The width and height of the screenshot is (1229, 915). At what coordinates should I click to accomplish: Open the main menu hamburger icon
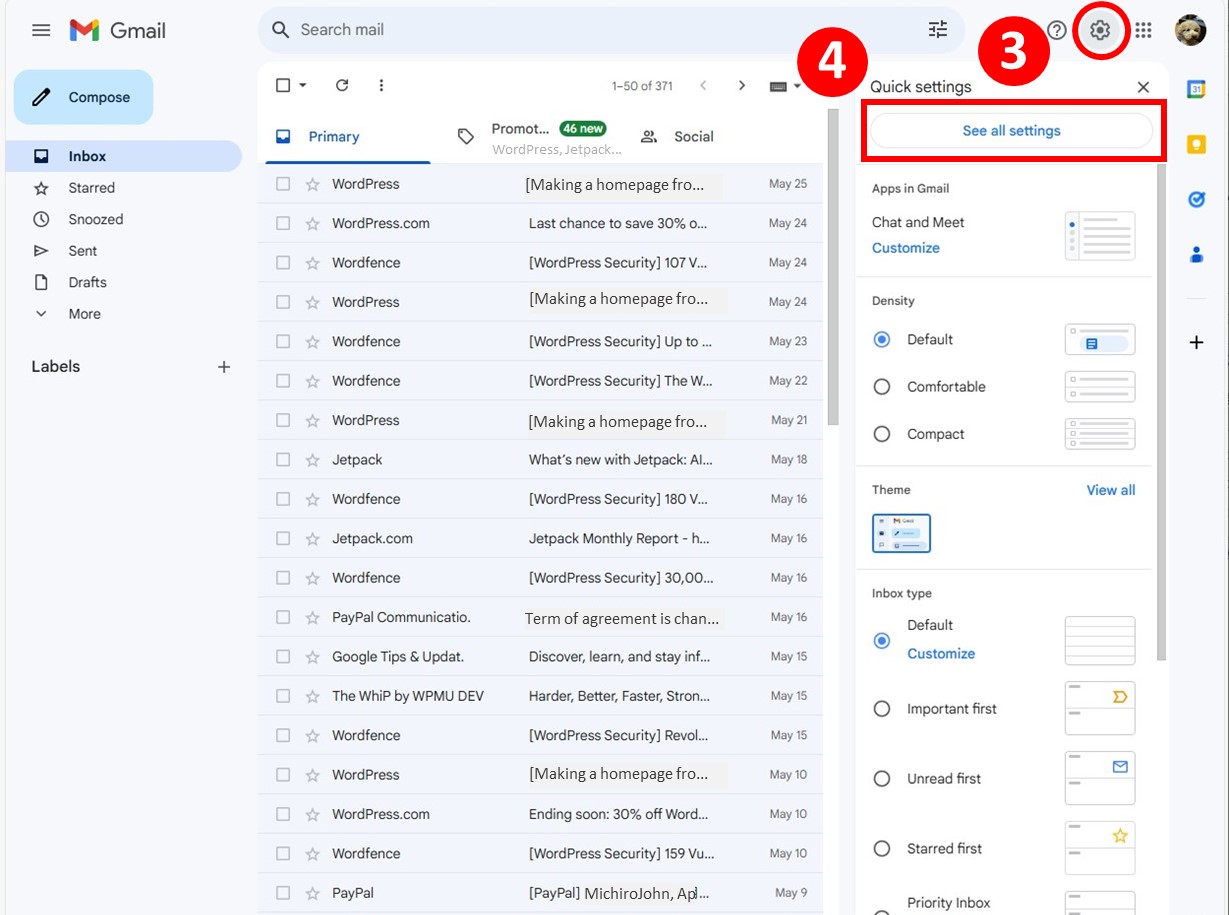41,30
